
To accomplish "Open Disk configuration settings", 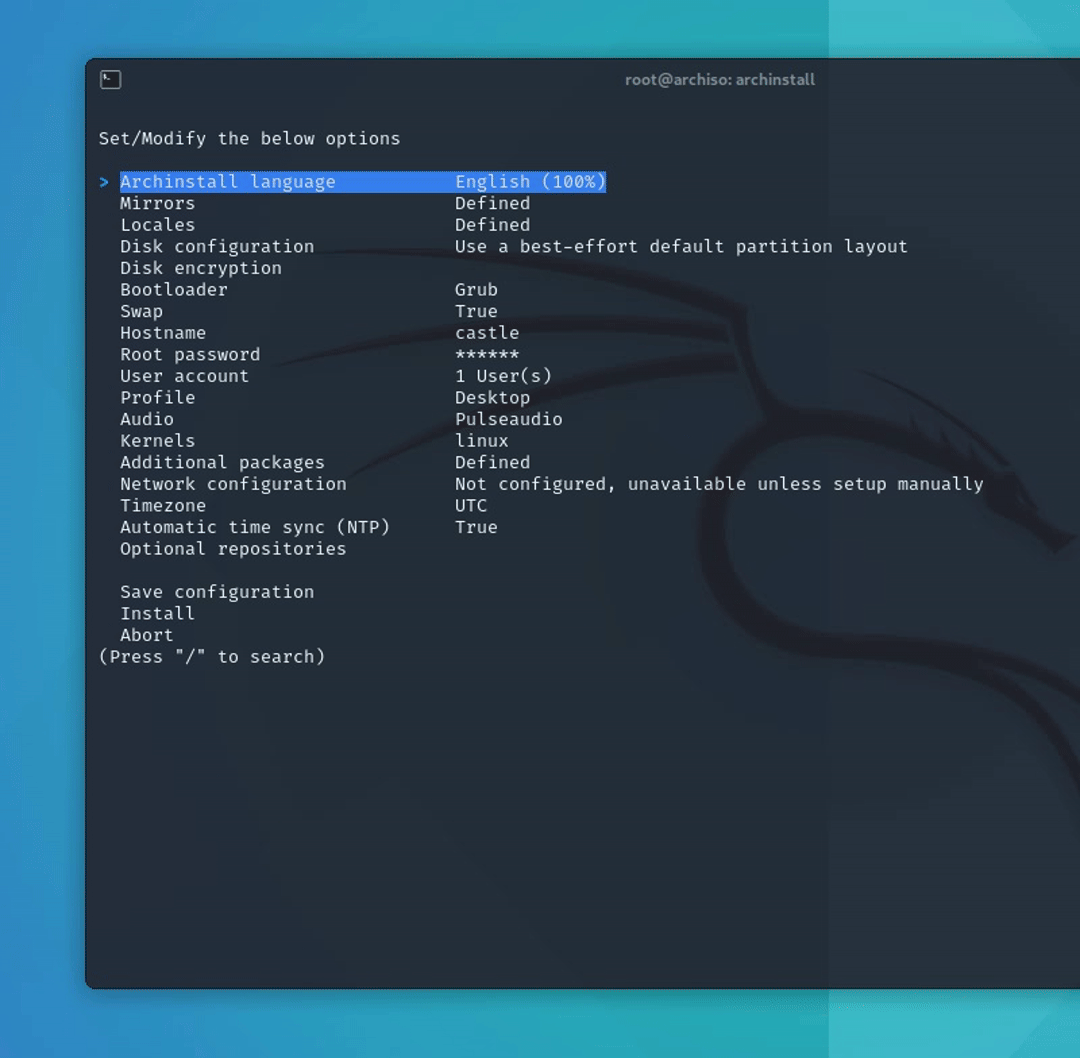I will [x=216, y=246].
